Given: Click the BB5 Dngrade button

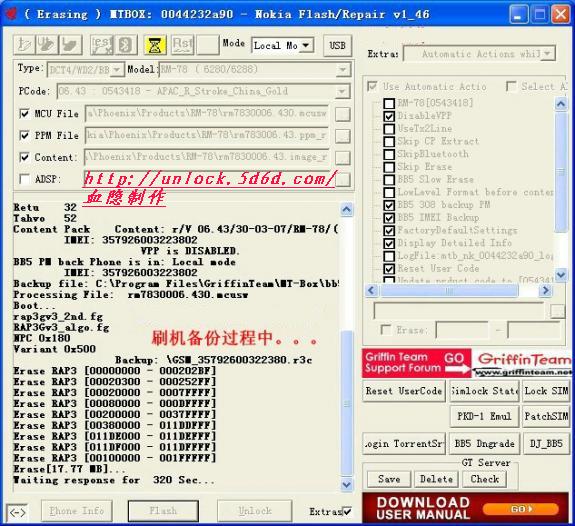Looking at the screenshot, I should 484,444.
